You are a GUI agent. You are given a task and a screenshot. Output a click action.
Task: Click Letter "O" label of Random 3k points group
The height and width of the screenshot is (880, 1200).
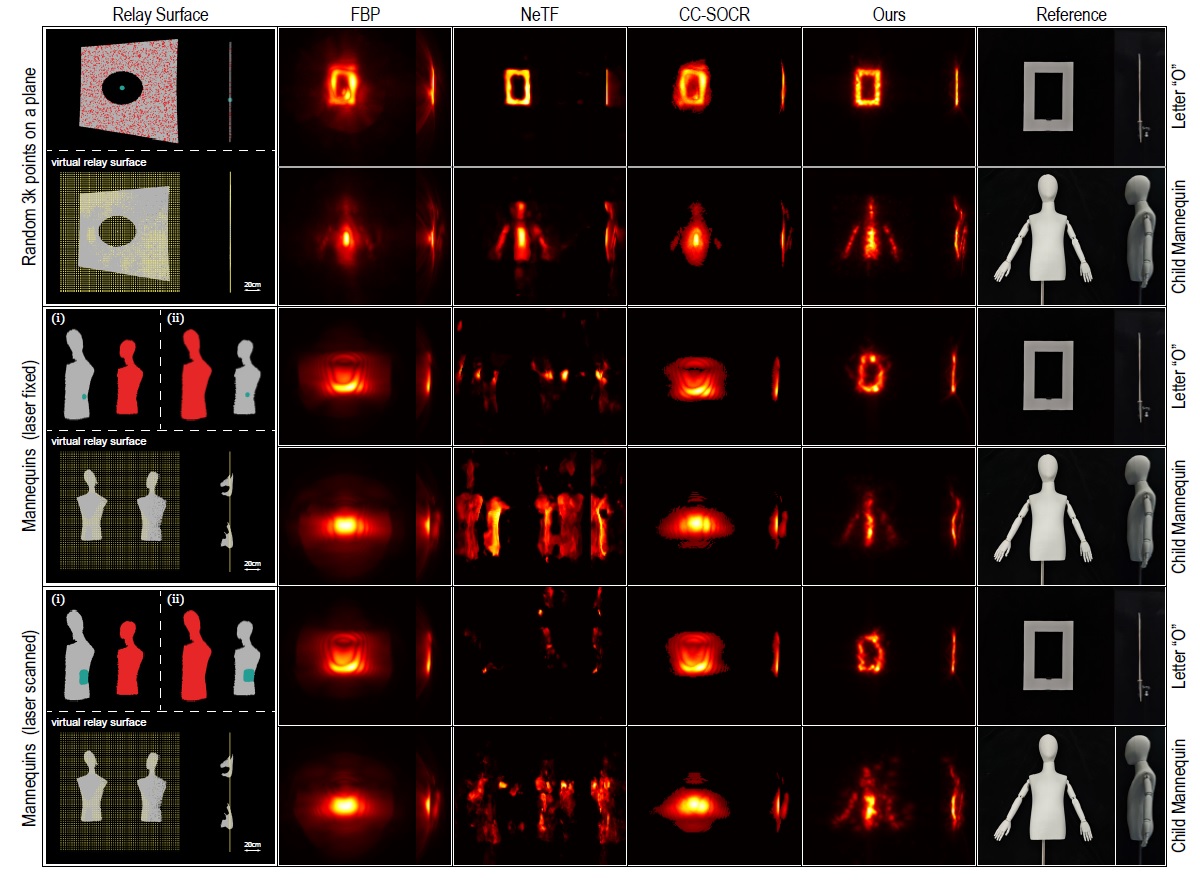pos(1180,96)
